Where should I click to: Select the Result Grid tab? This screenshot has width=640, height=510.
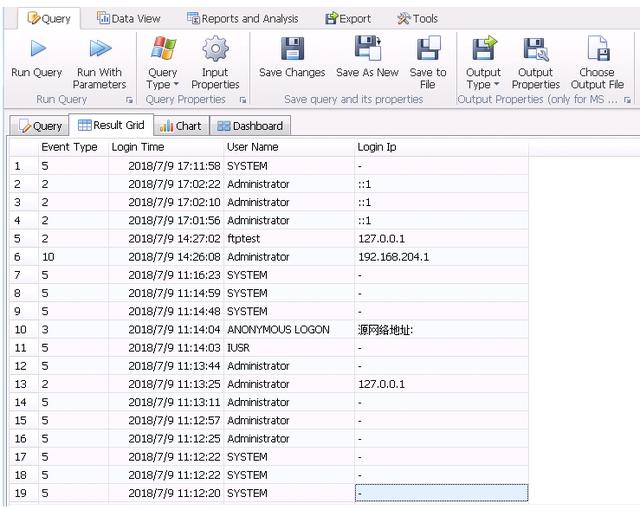(111, 125)
